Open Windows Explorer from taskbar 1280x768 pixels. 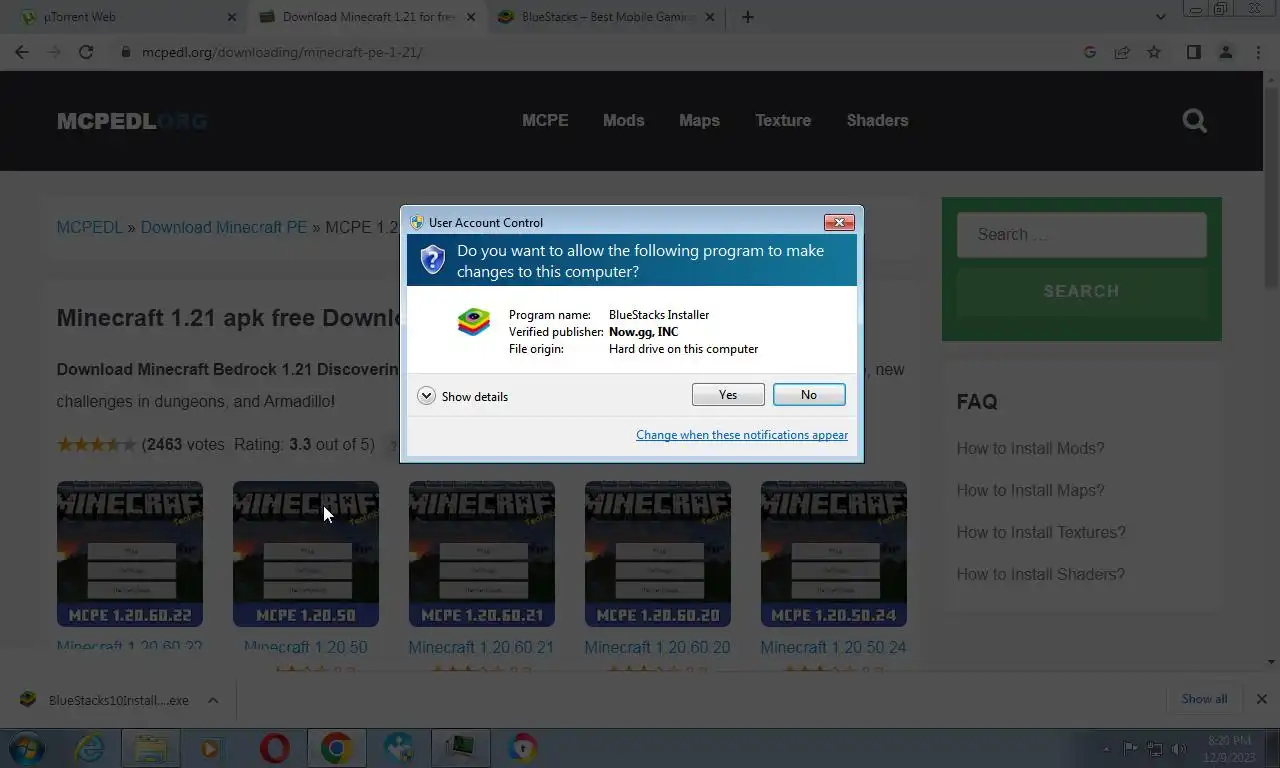coord(151,748)
